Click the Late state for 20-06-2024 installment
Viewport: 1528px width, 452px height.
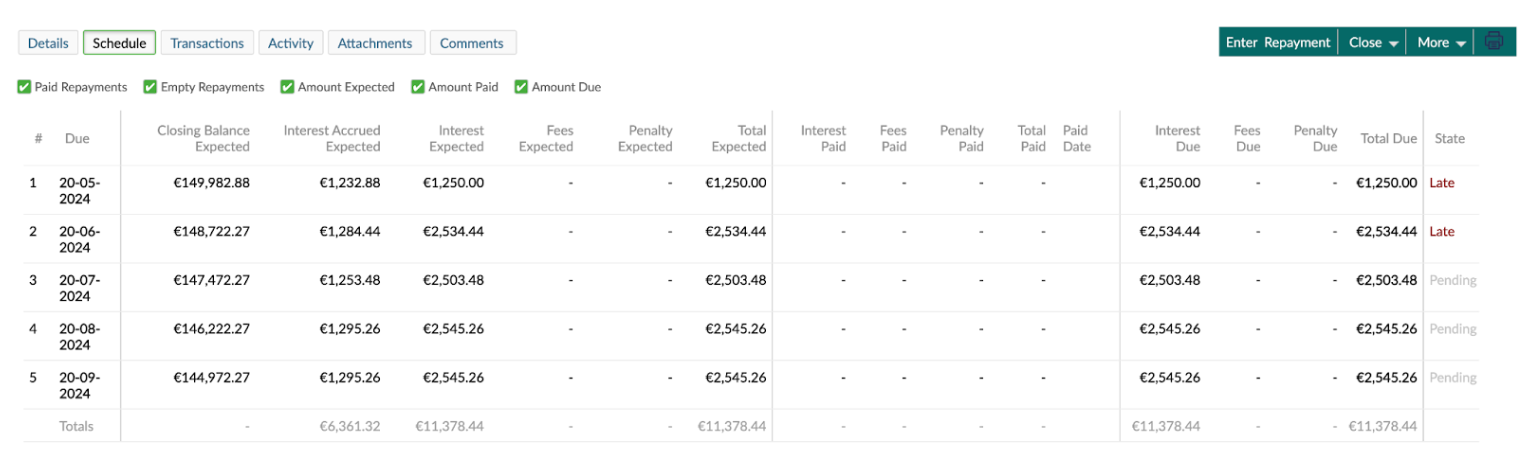1442,232
